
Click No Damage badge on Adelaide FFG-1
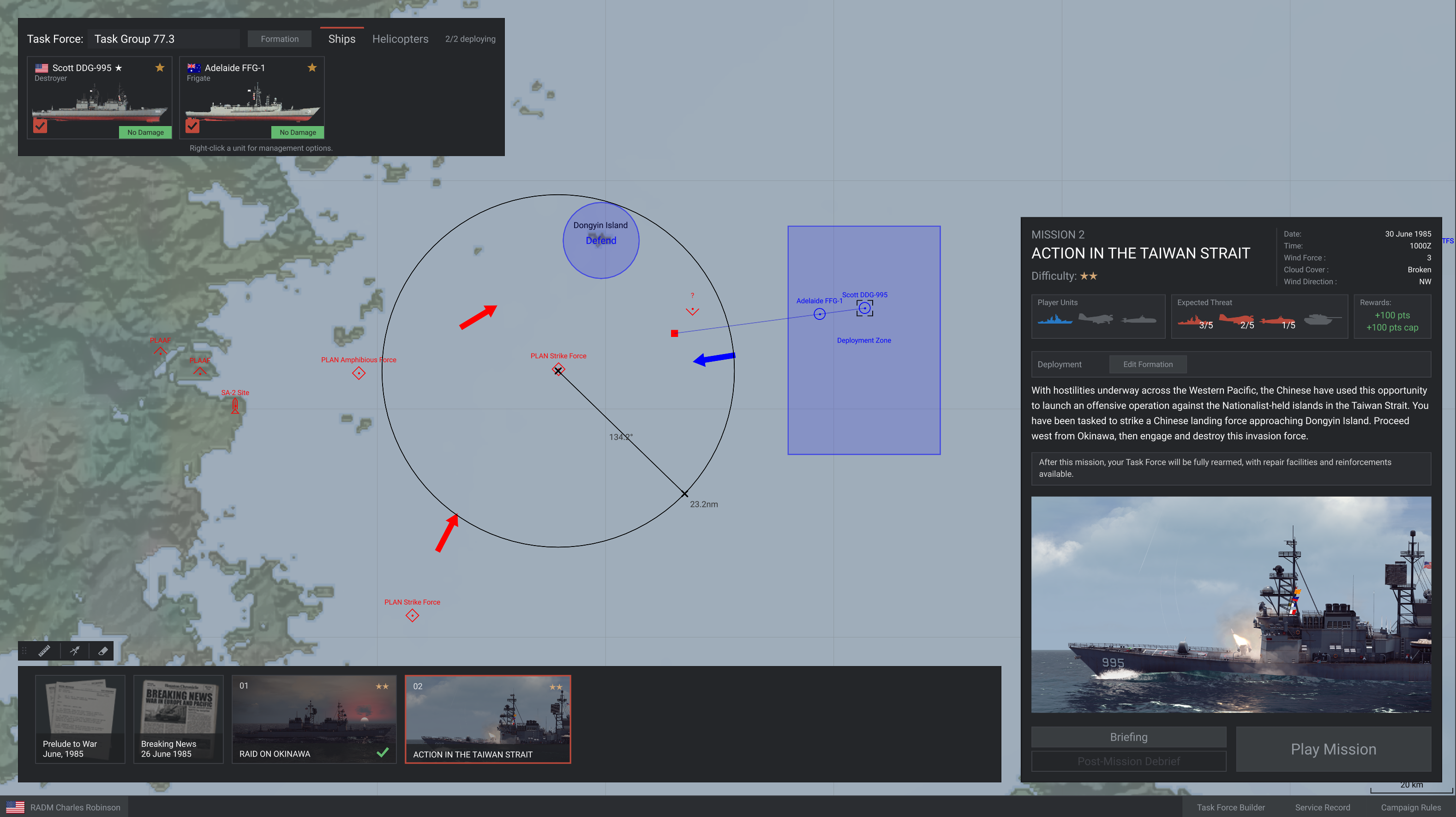pyautogui.click(x=297, y=132)
